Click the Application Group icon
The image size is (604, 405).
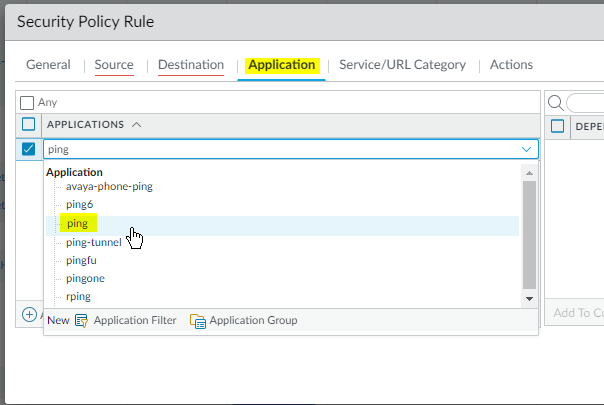pyautogui.click(x=197, y=321)
